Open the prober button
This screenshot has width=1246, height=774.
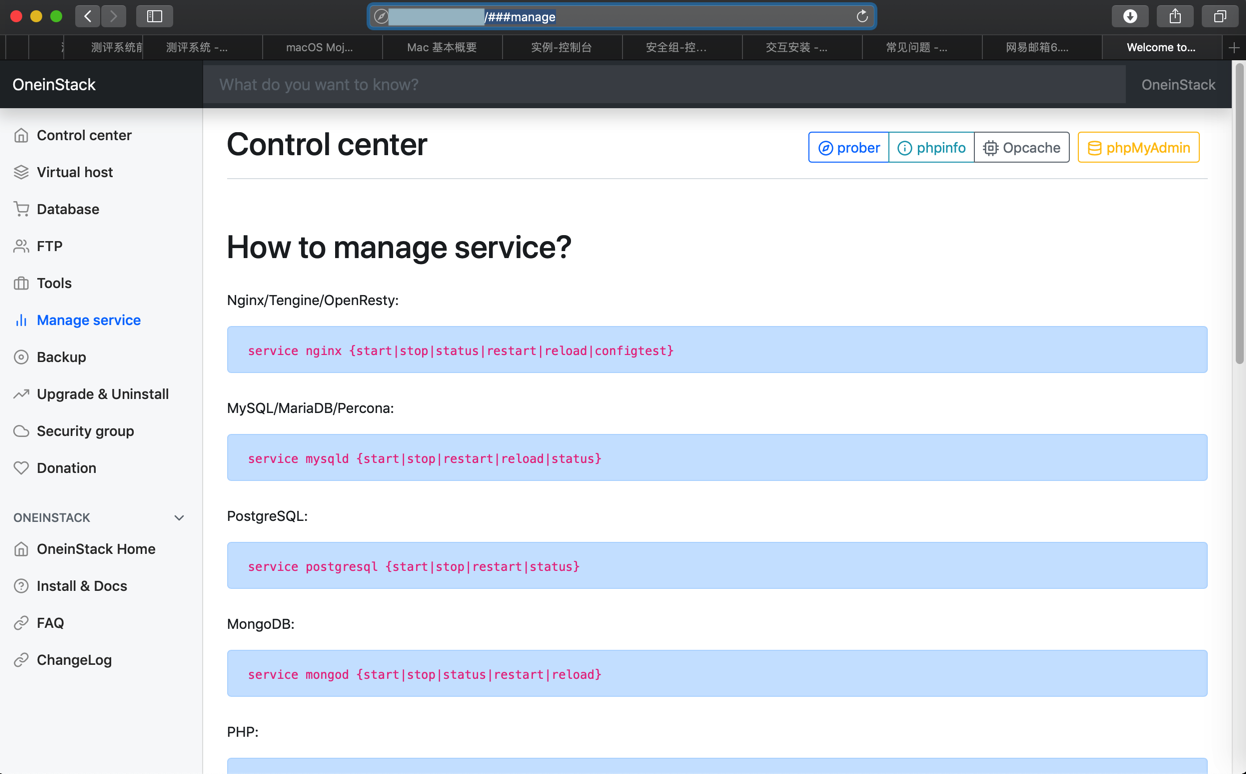pos(848,148)
